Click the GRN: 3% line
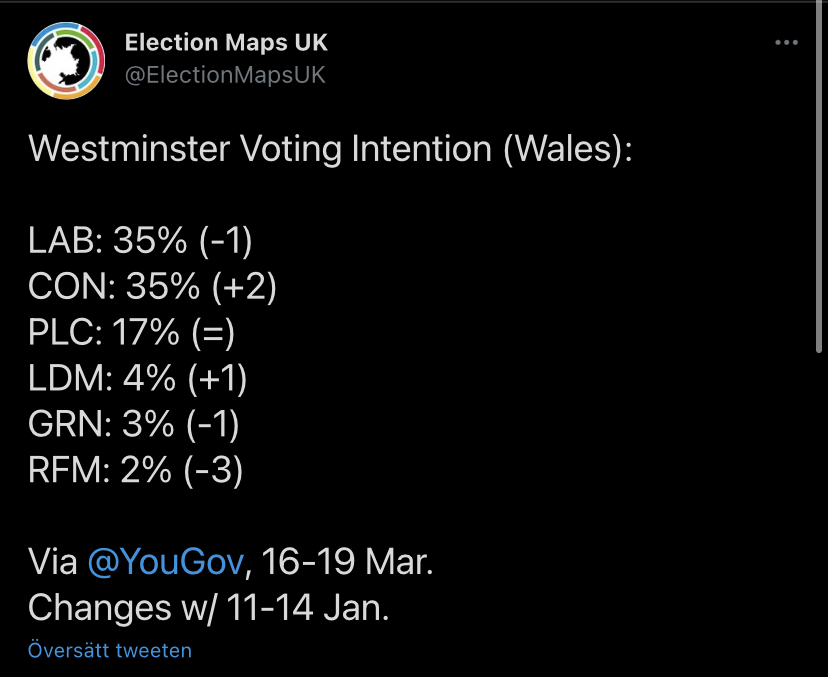 134,425
